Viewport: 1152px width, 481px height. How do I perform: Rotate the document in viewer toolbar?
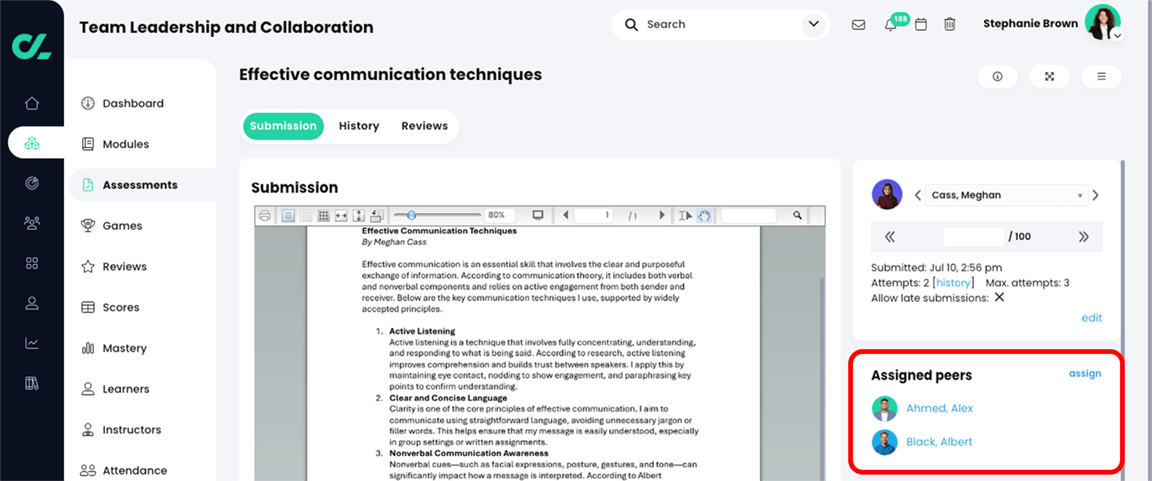376,215
